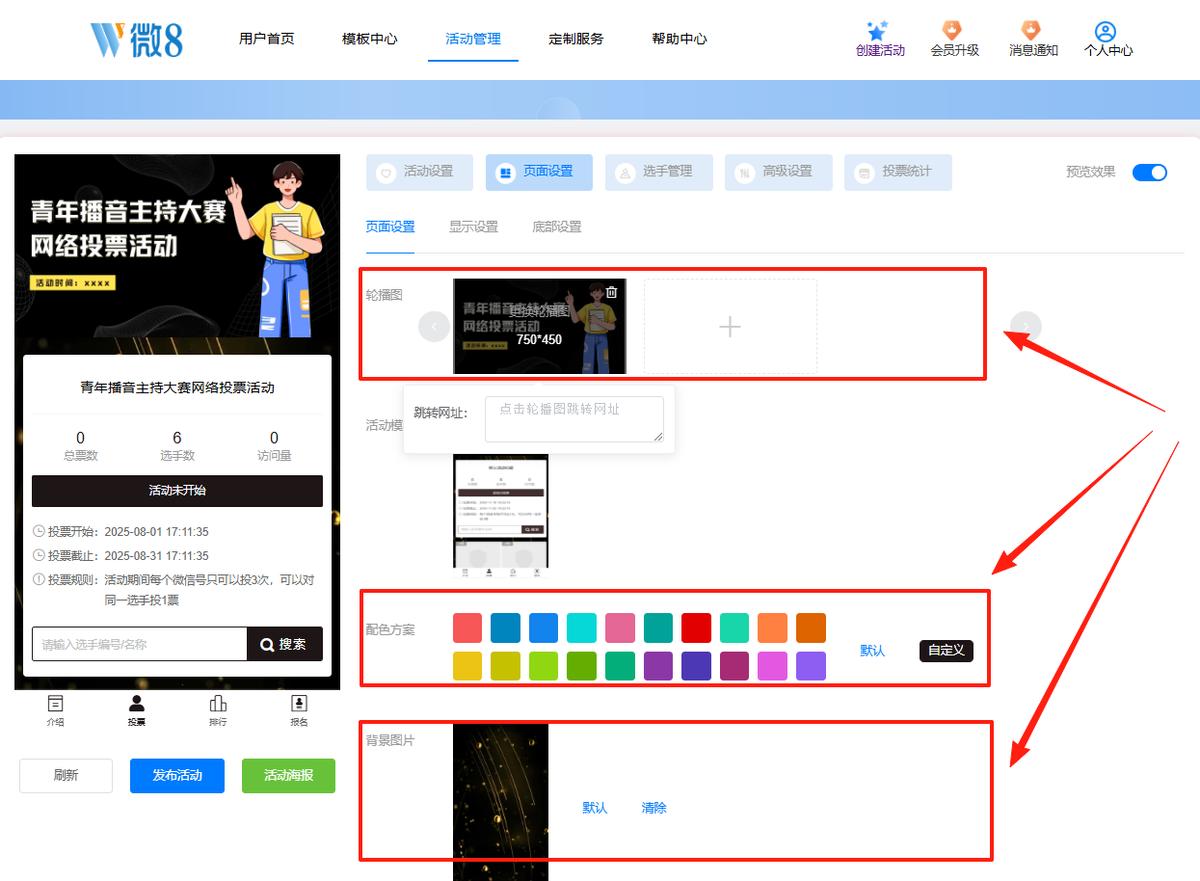The width and height of the screenshot is (1200, 881).
Task: Open 会员升级 from the top bar
Action: (954, 39)
